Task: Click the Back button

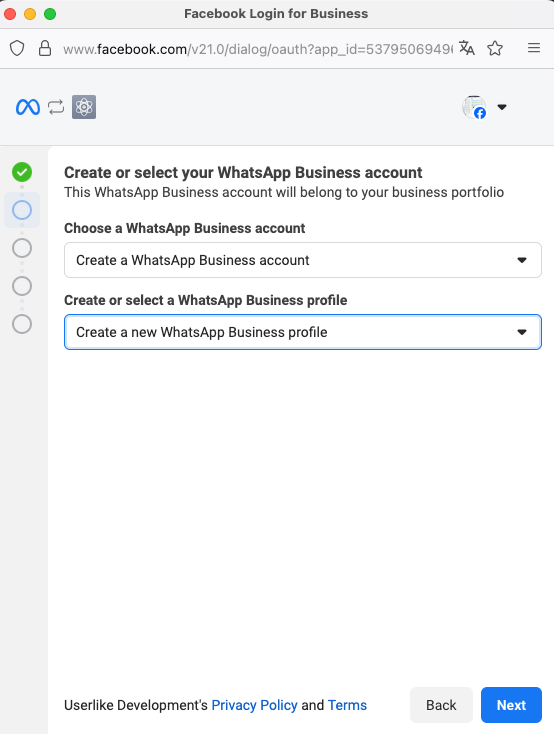Action: coord(441,705)
